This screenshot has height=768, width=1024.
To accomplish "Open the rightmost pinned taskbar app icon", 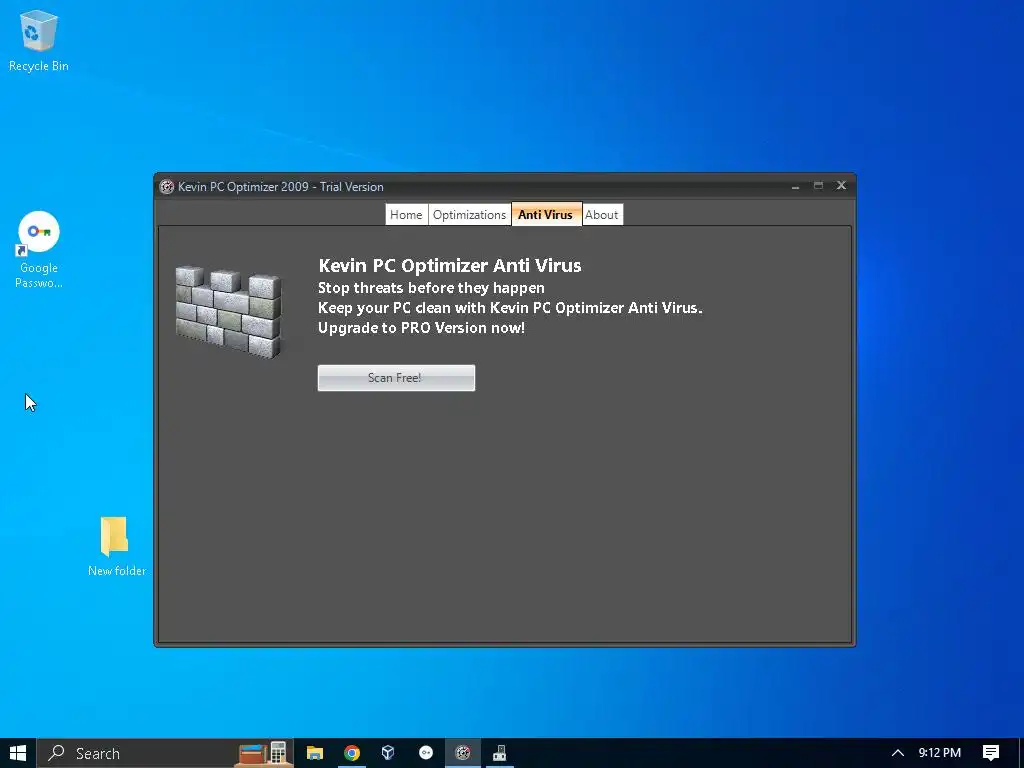I will click(x=500, y=753).
